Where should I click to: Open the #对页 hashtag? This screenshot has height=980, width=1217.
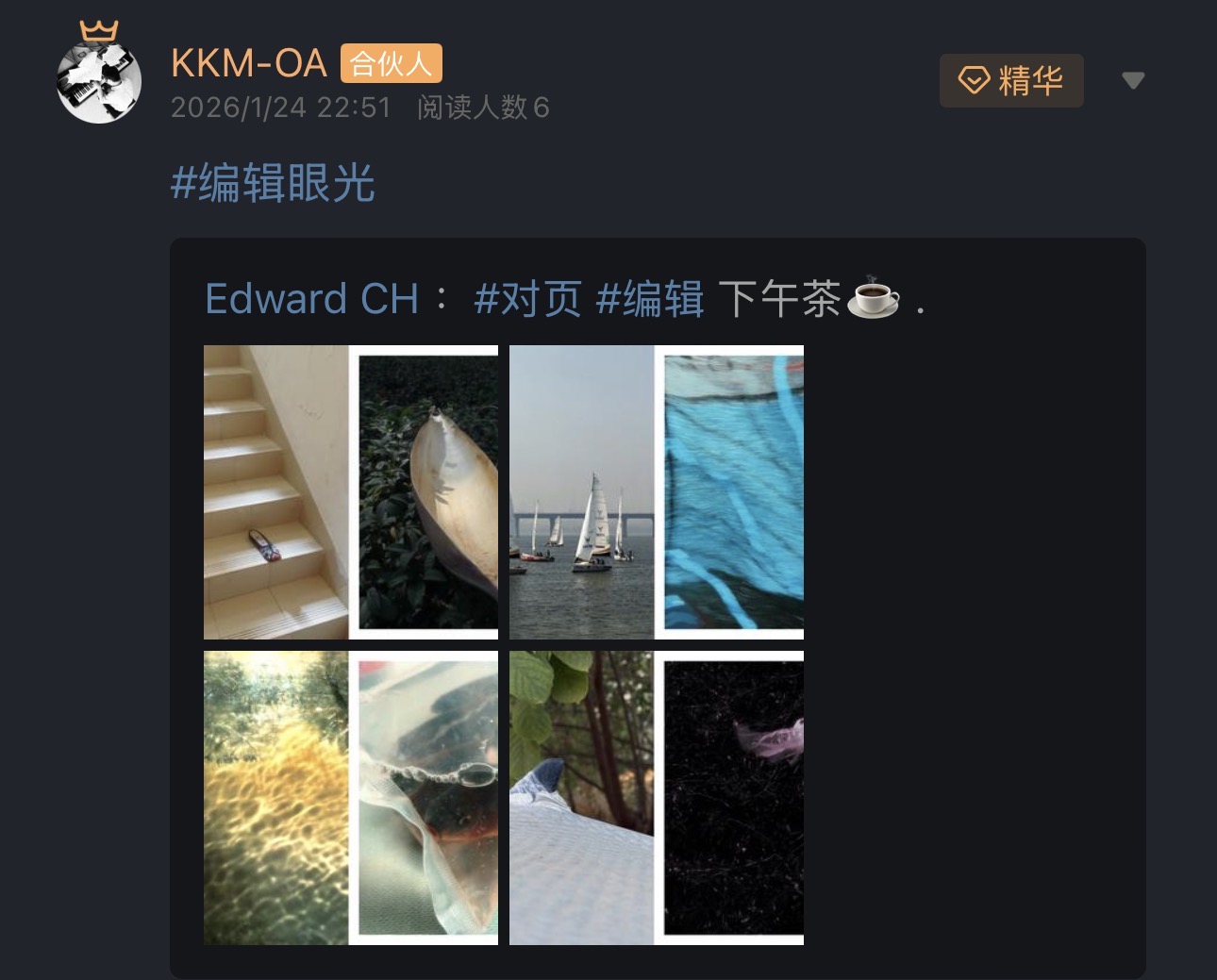click(528, 299)
